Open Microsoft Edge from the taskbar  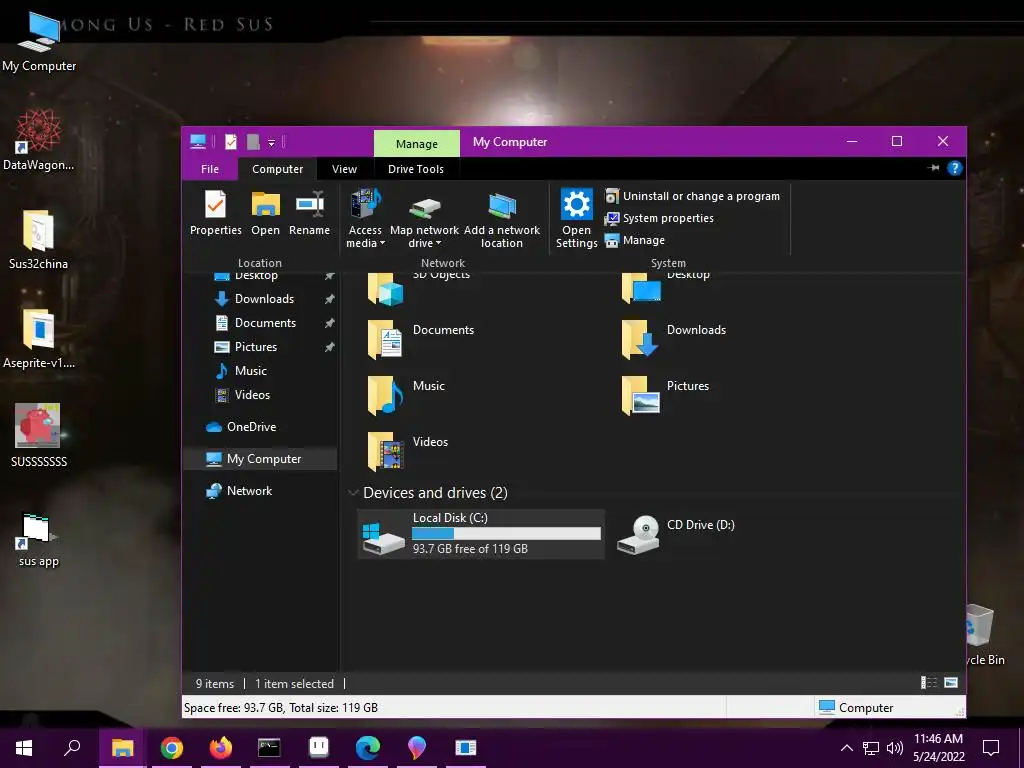click(x=368, y=747)
